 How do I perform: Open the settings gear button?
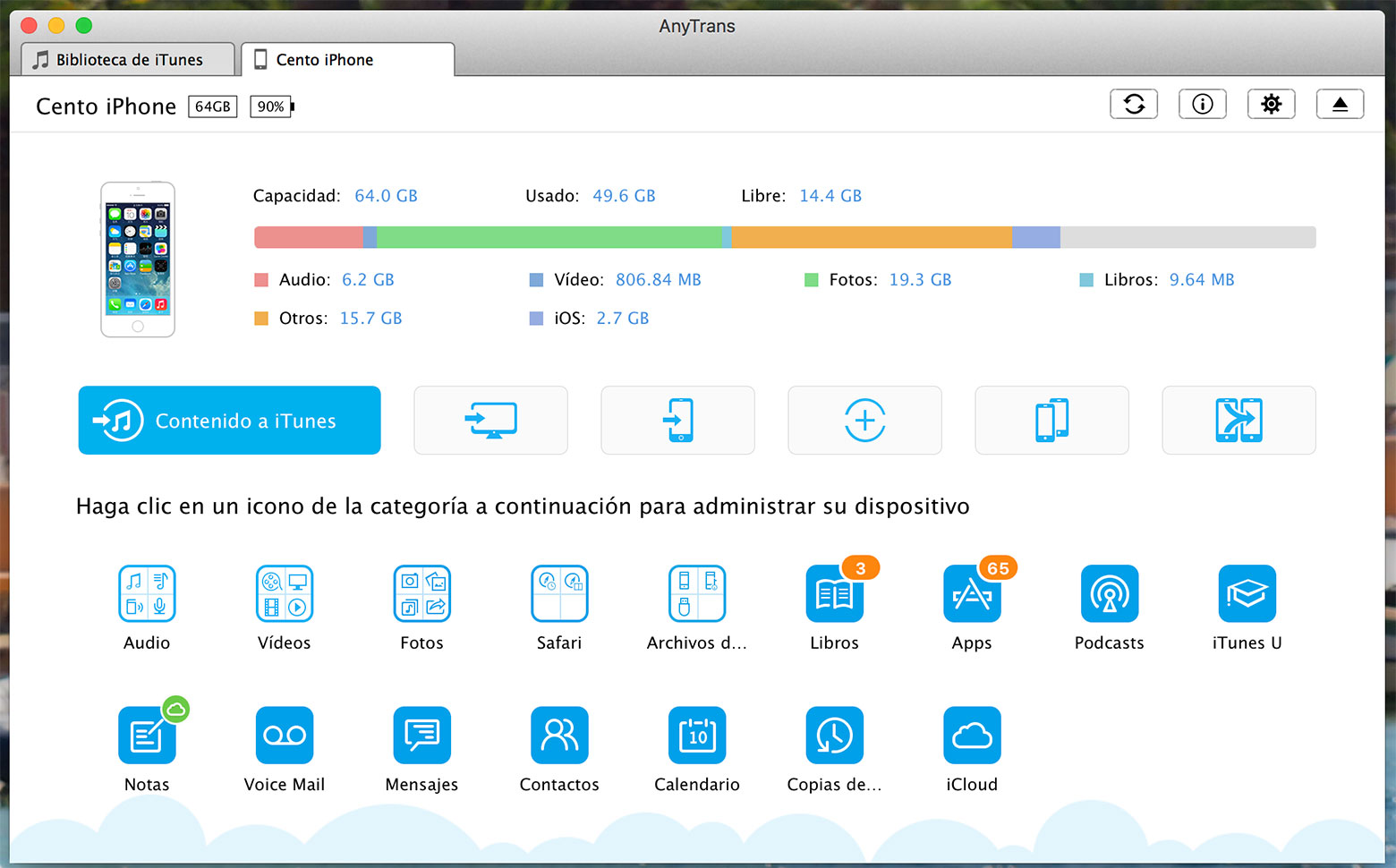[x=1271, y=105]
